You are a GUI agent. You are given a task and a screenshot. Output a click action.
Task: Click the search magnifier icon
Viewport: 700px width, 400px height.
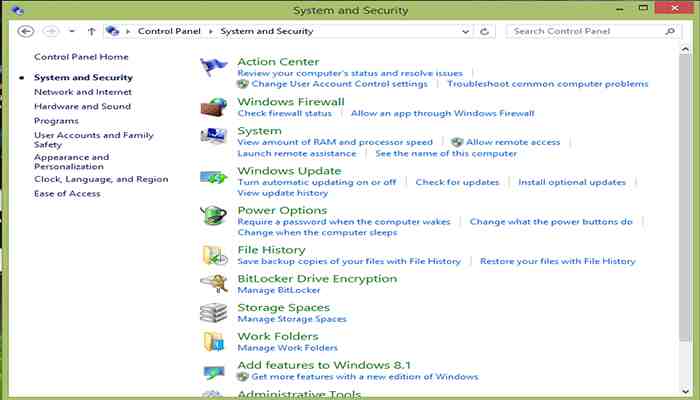[670, 31]
